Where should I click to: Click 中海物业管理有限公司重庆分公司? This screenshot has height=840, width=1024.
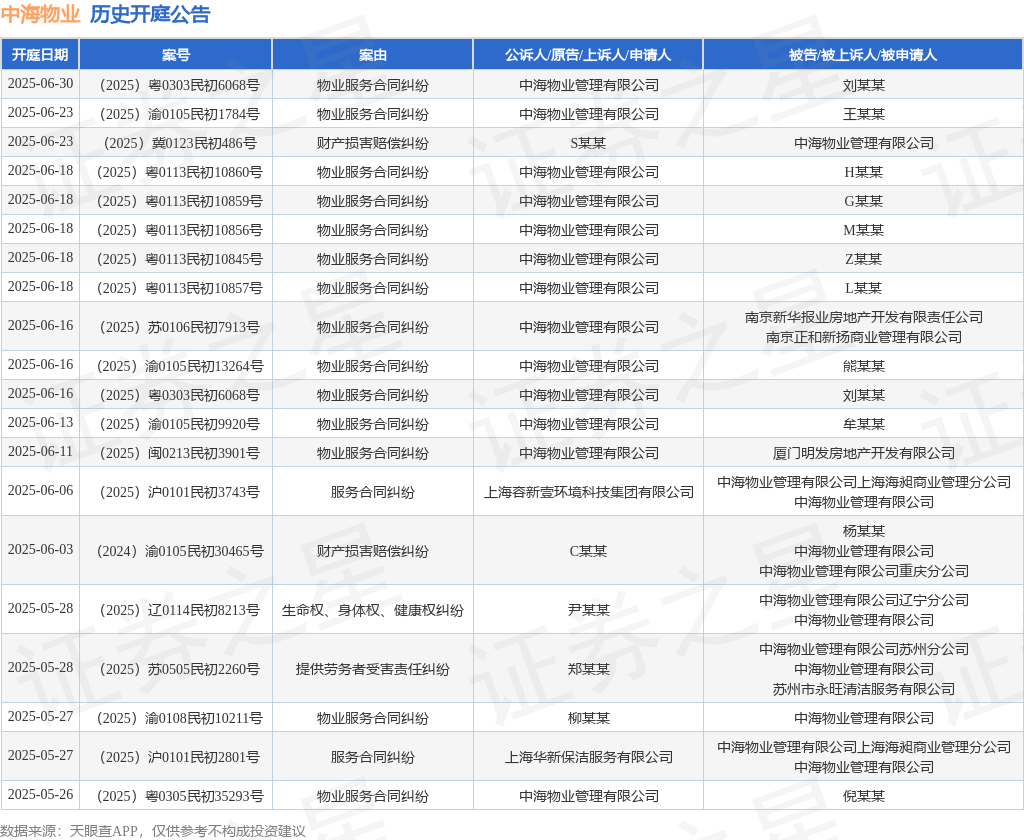863,571
